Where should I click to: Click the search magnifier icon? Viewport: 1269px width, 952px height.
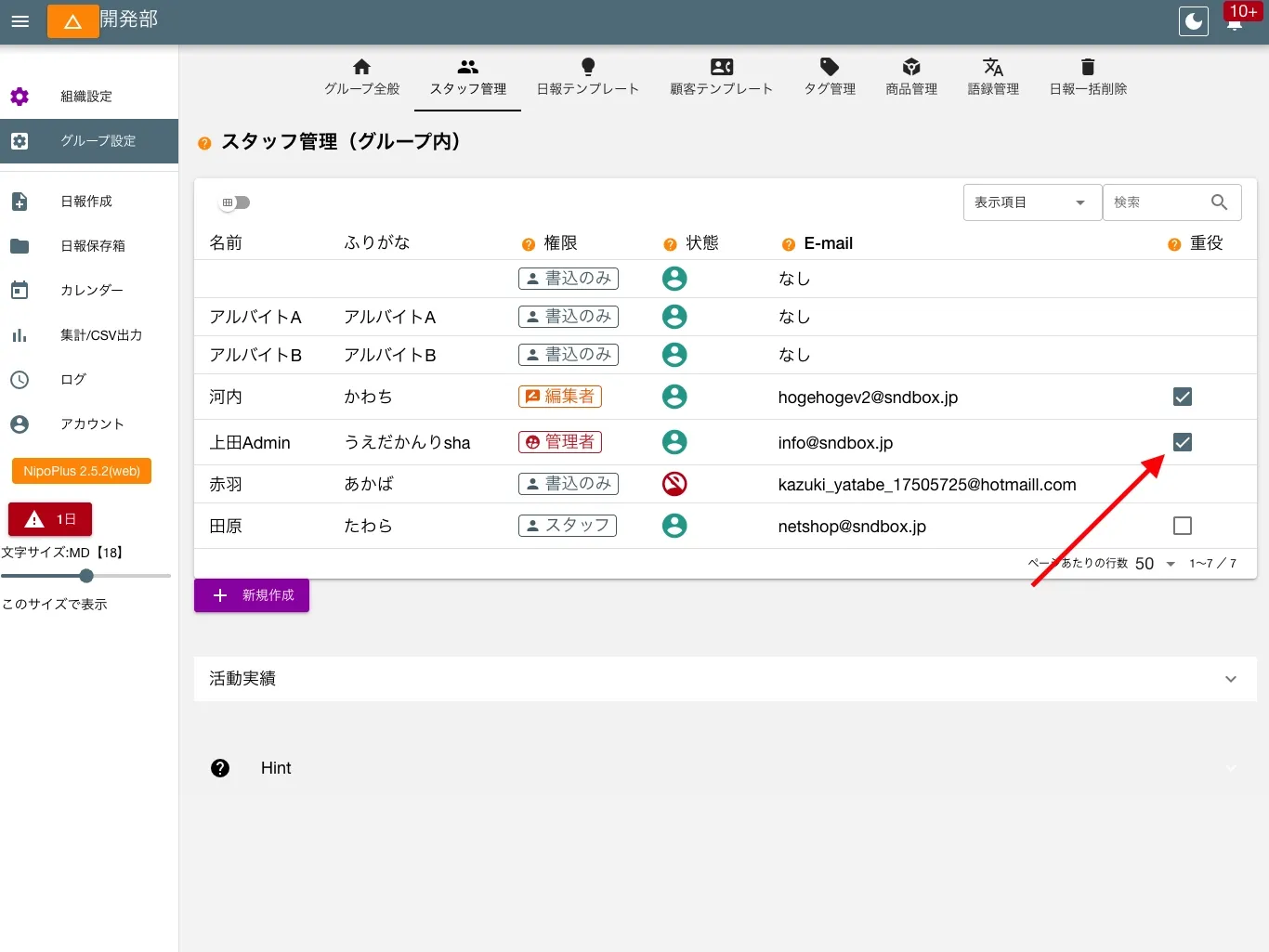[1220, 202]
